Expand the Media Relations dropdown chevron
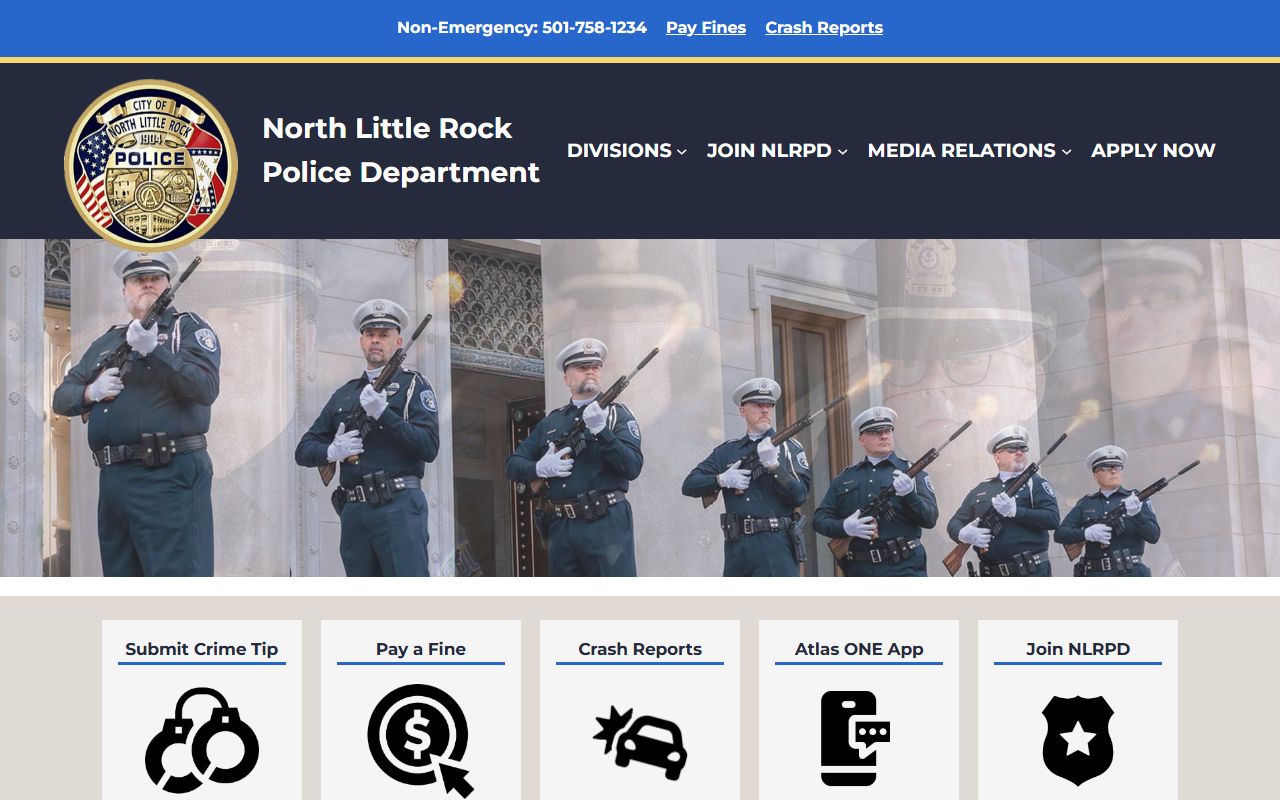 click(x=1066, y=152)
